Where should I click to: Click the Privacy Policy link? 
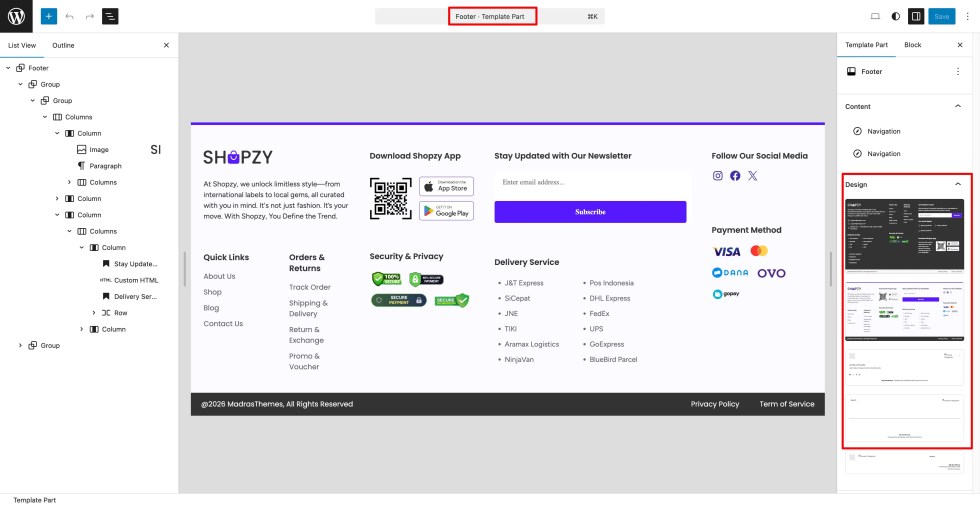click(x=715, y=404)
